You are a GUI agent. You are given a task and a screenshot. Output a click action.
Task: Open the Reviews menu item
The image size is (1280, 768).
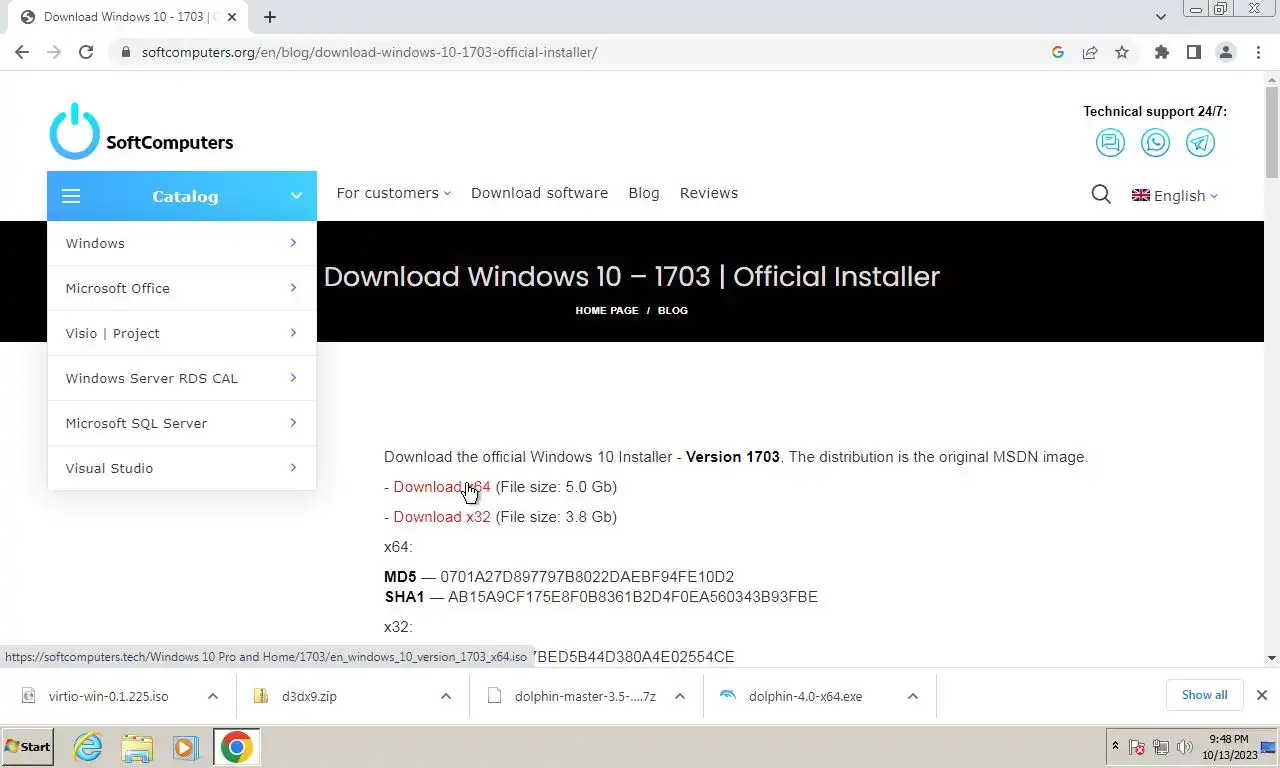[x=709, y=193]
